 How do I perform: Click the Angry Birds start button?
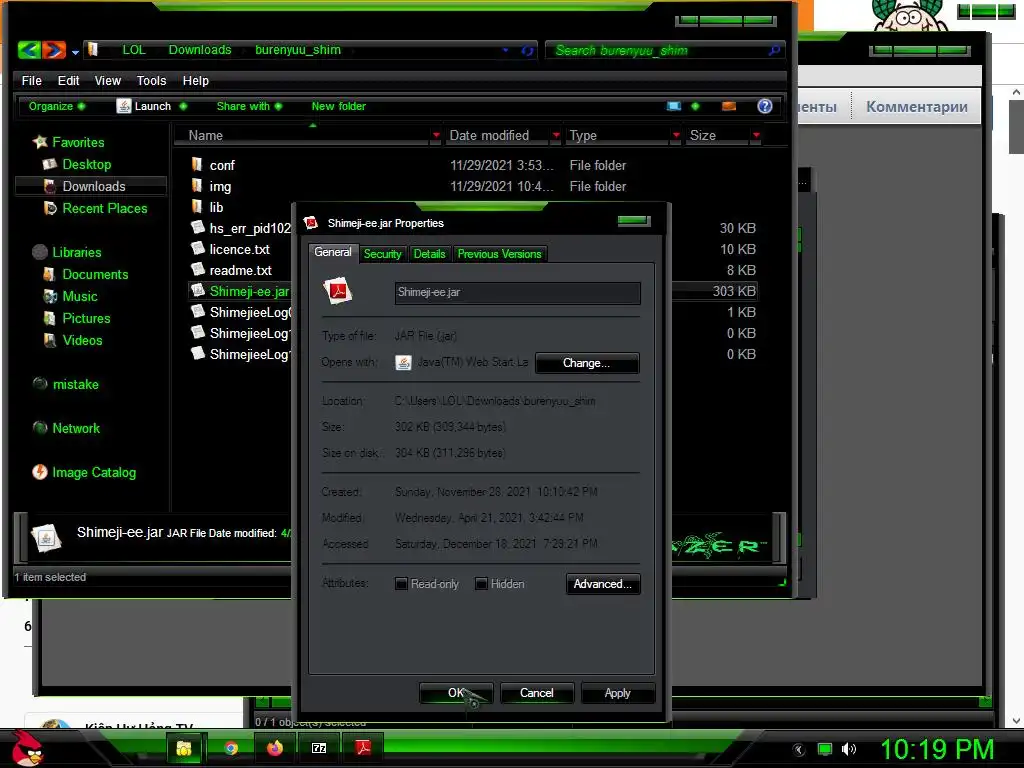[x=28, y=748]
